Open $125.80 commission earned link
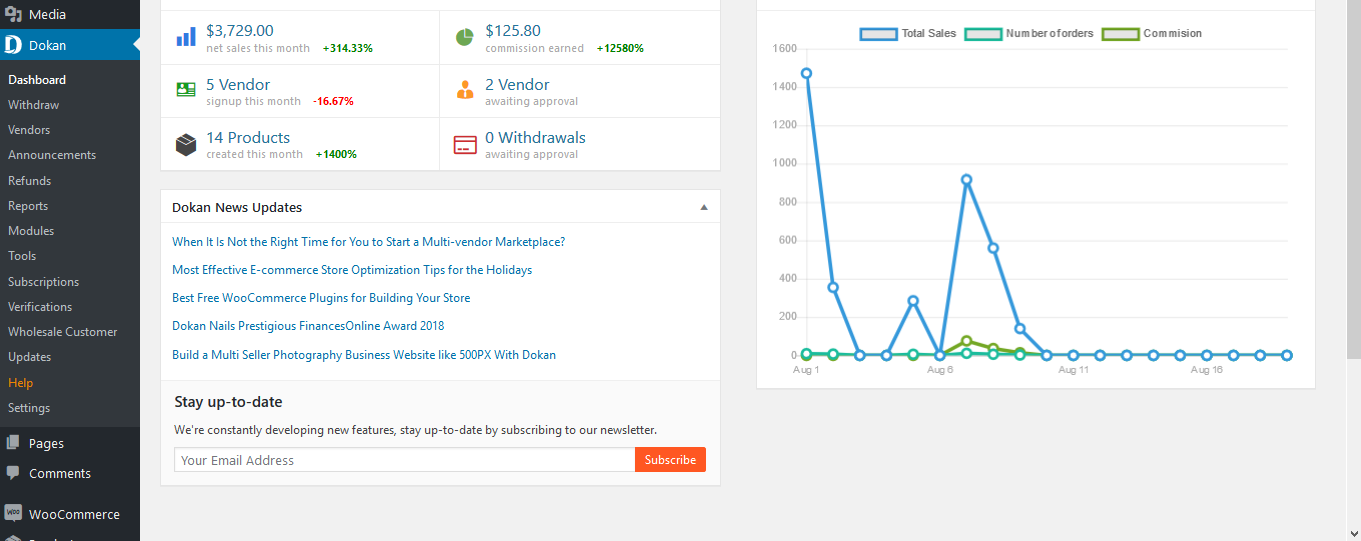Image resolution: width=1361 pixels, height=541 pixels. point(513,31)
